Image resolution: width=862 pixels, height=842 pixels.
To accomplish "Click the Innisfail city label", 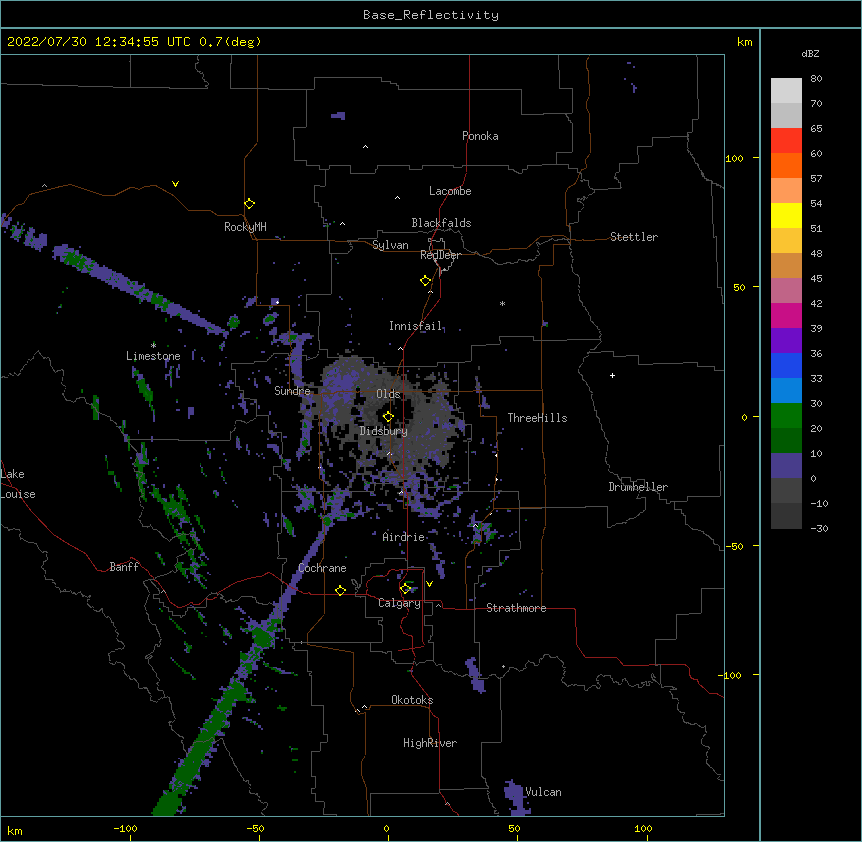I will 416,326.
